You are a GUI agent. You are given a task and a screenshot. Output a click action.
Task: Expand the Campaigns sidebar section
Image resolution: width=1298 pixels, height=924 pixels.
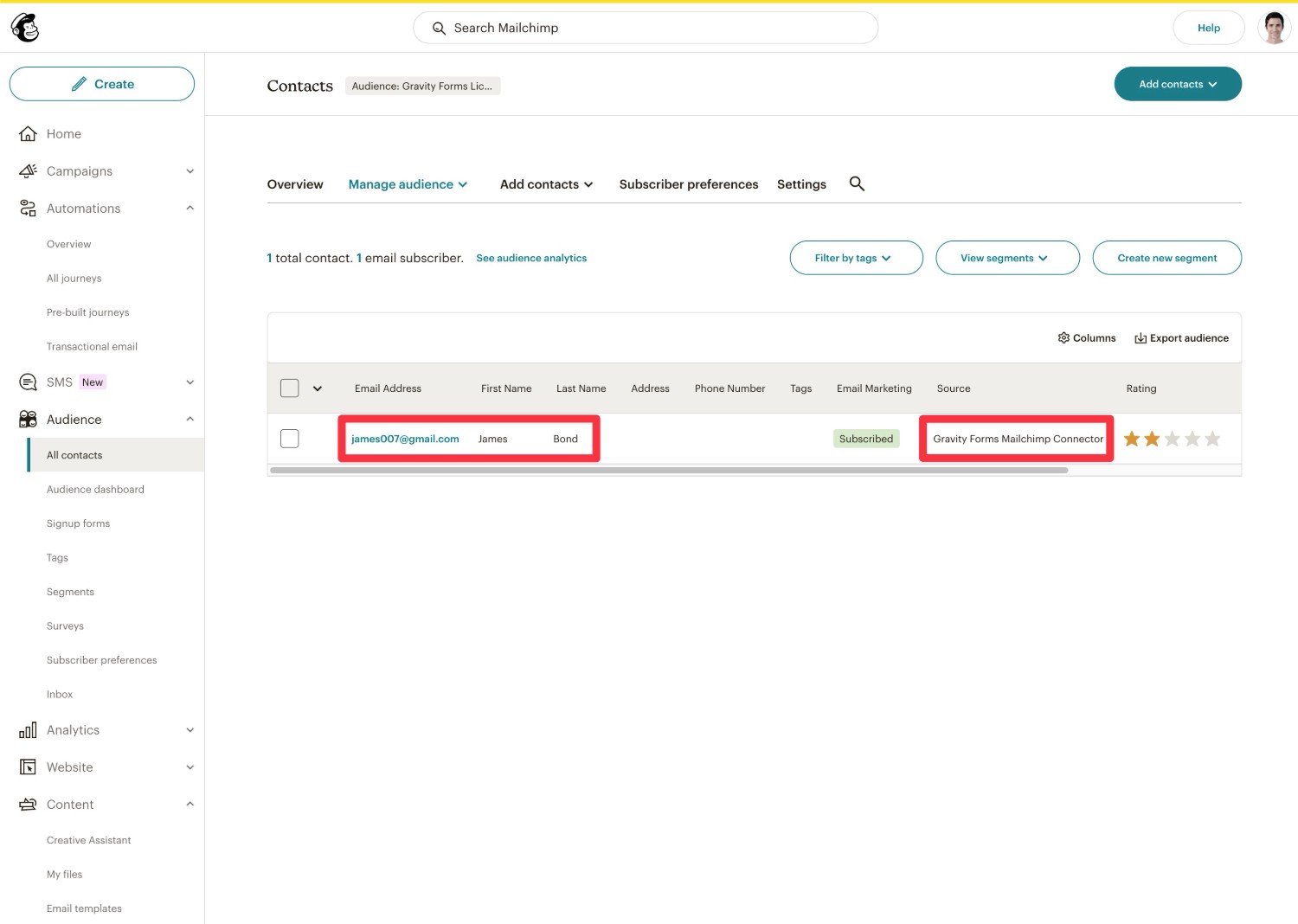click(190, 171)
